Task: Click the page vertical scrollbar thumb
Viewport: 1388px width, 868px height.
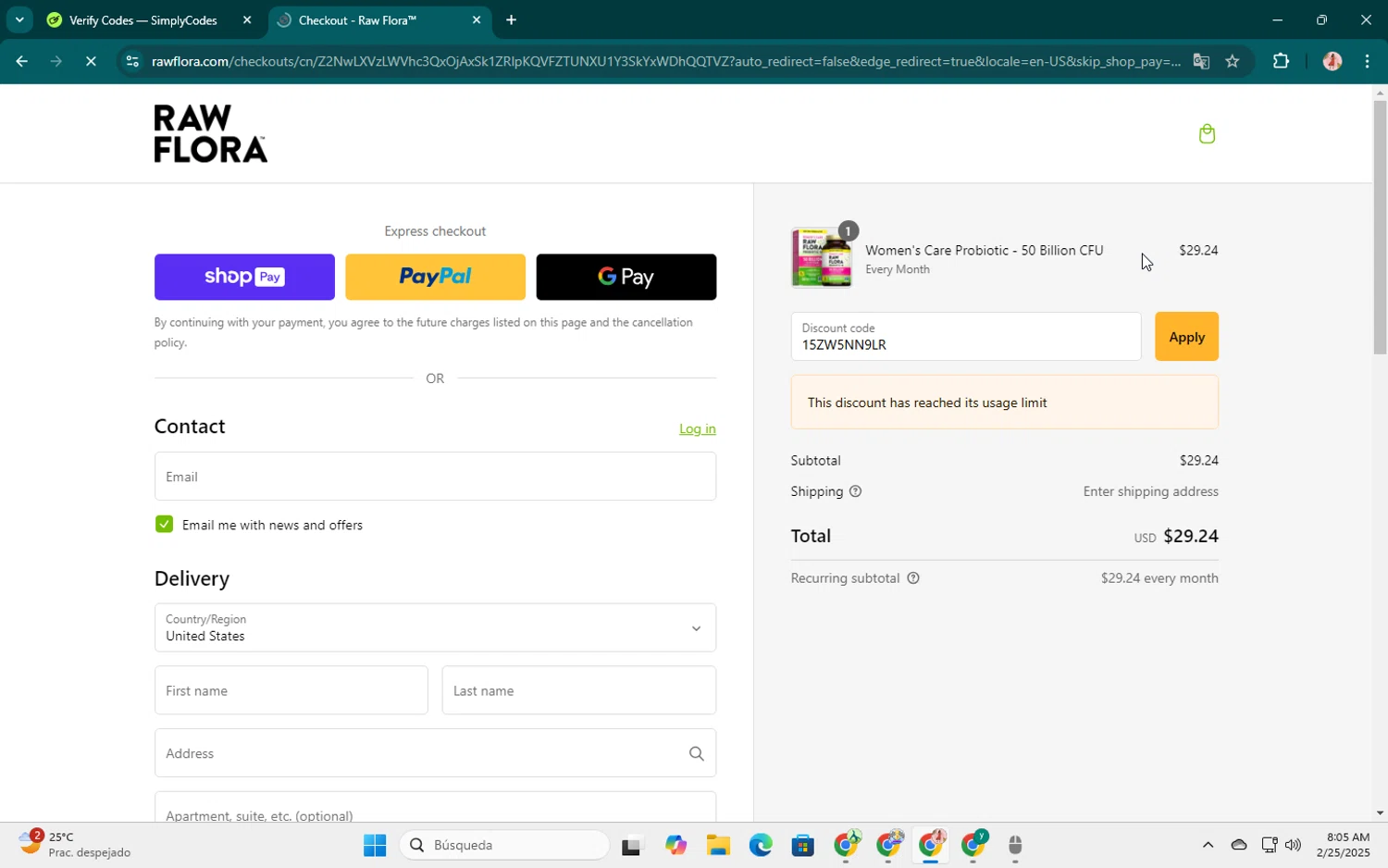Action: click(x=1380, y=227)
